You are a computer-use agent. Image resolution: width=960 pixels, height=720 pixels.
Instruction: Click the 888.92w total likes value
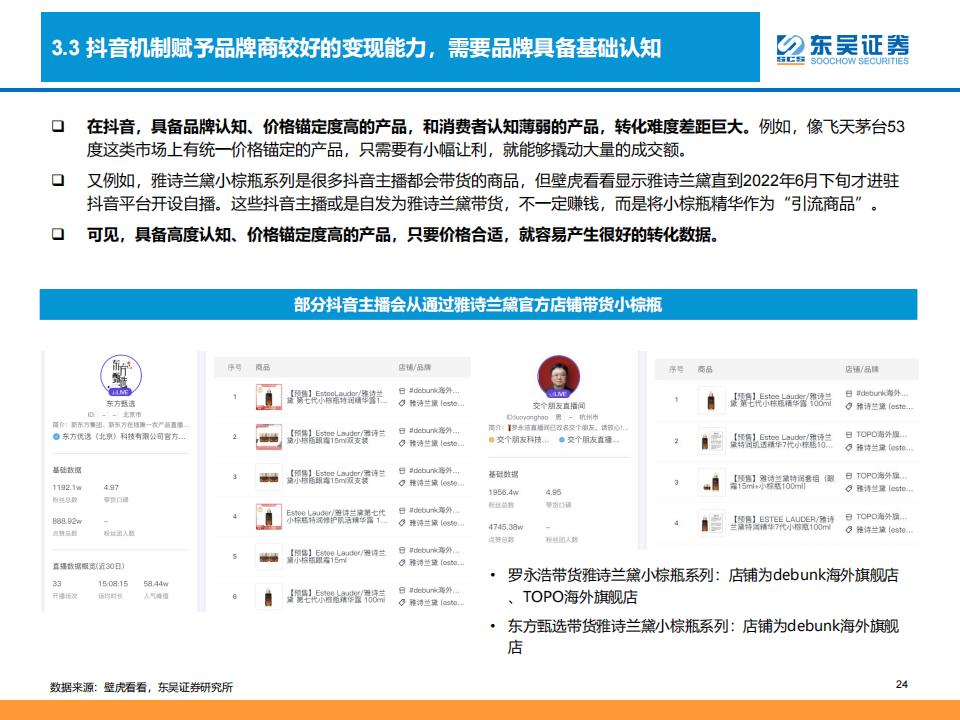(x=67, y=521)
